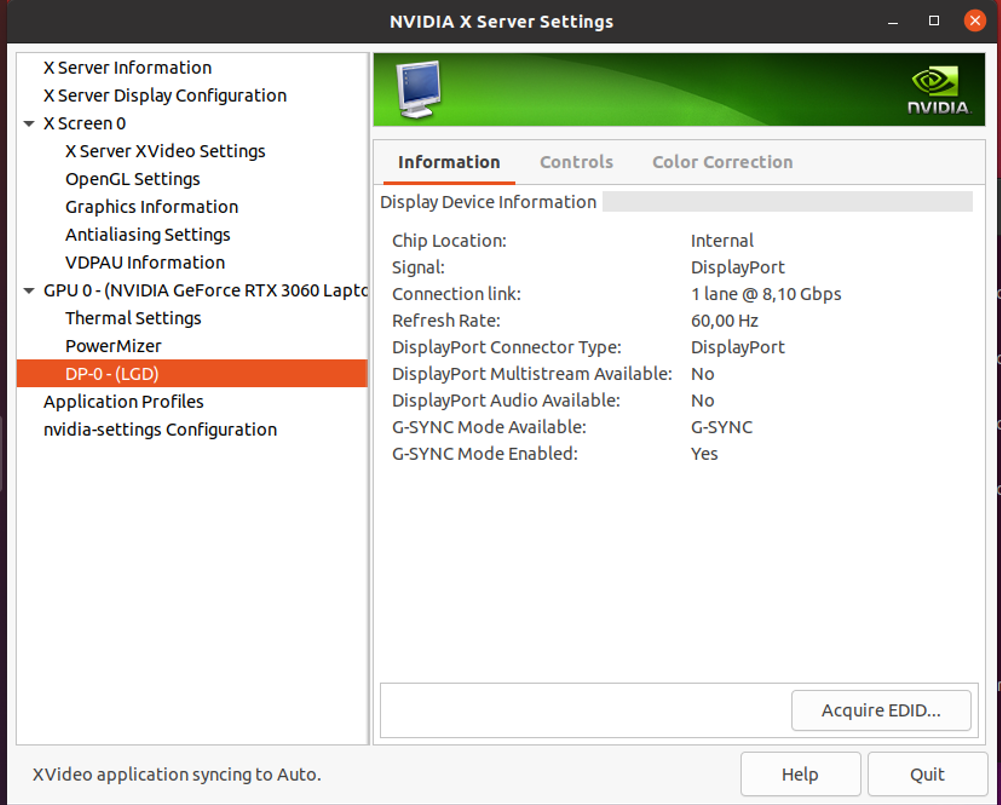Click the 'G-SYNC' mode available value

click(721, 427)
